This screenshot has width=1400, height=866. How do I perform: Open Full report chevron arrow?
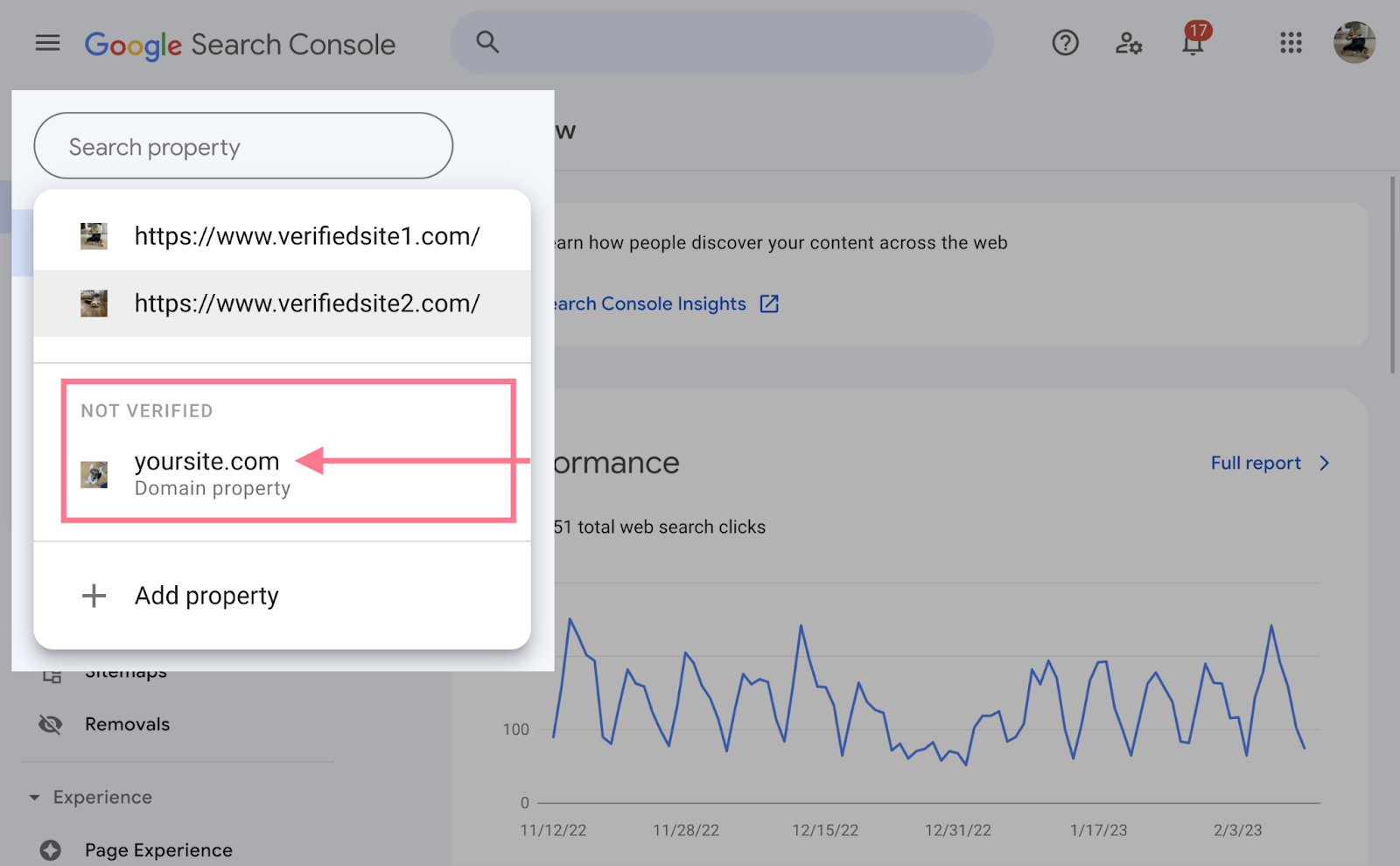click(x=1324, y=463)
